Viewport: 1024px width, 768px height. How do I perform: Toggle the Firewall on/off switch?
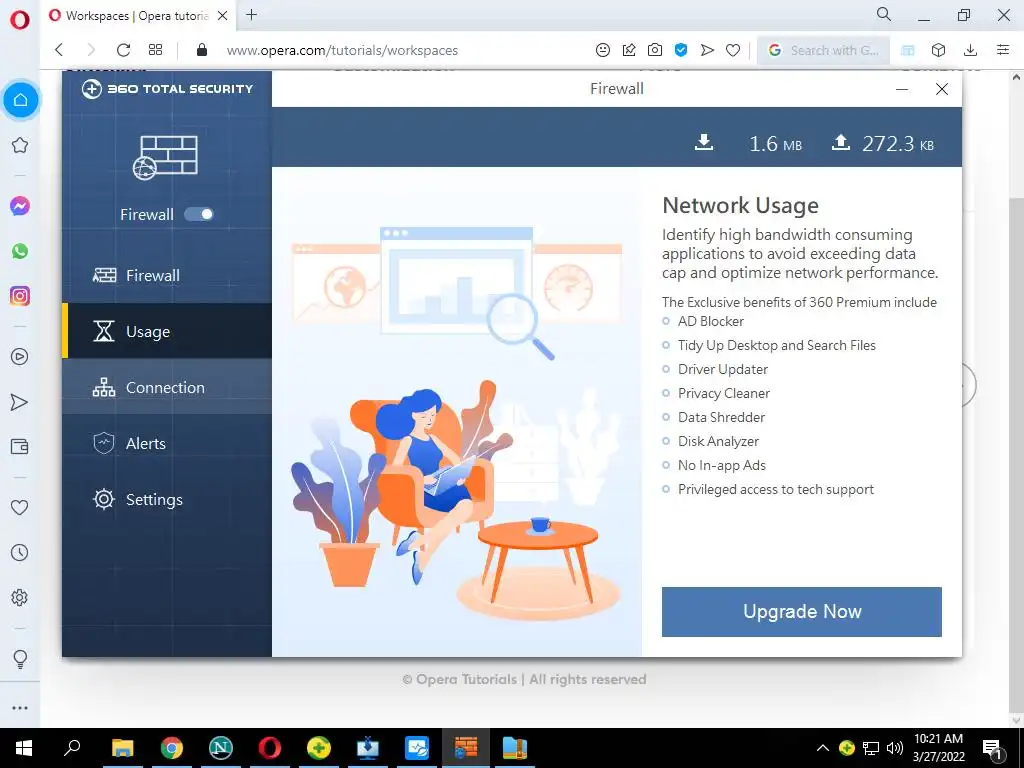point(199,214)
